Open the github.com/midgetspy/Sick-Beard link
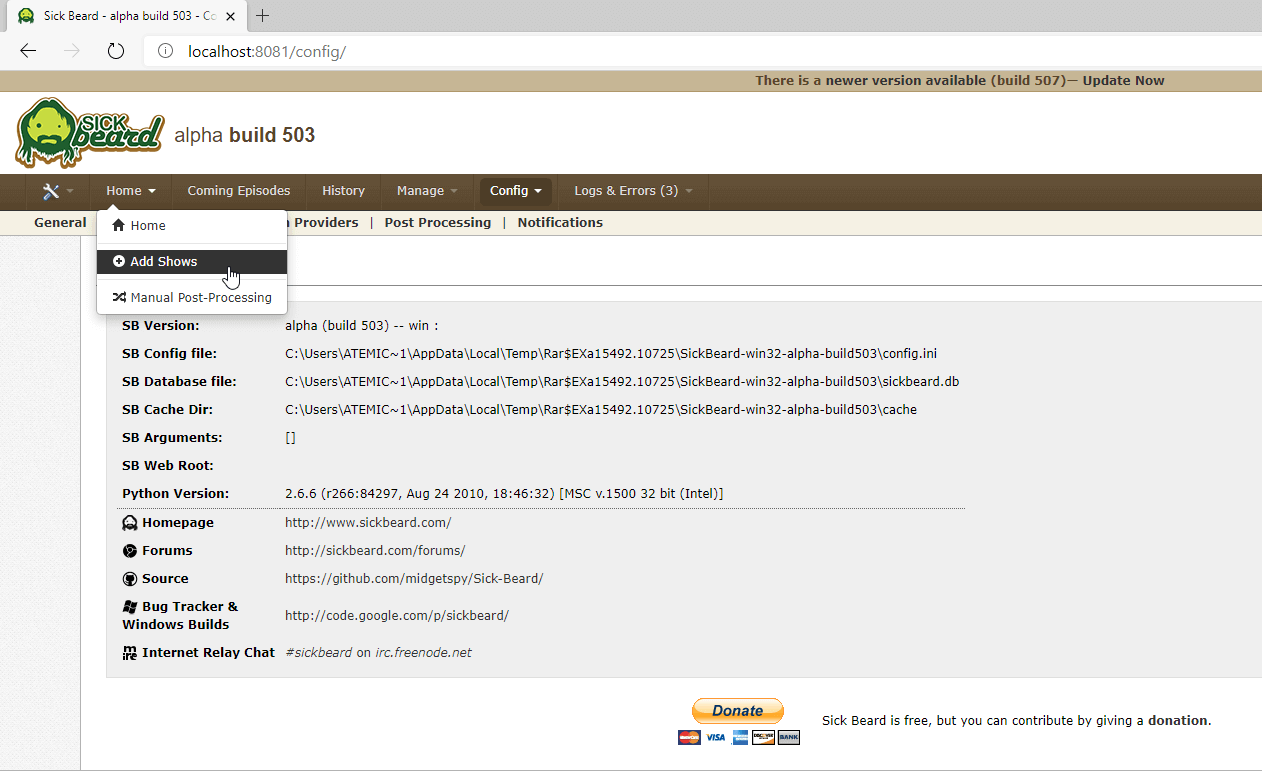 point(414,579)
